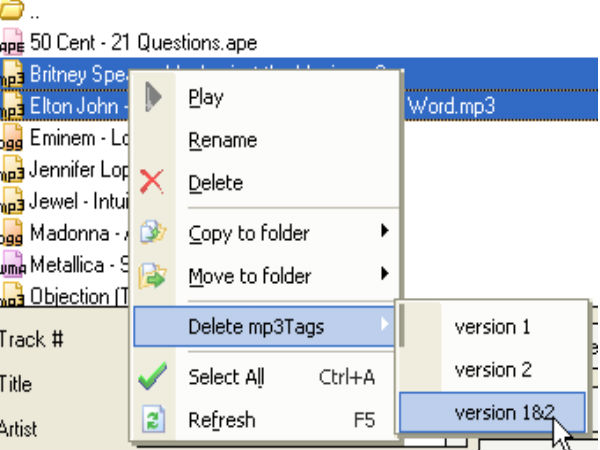The image size is (600, 450).
Task: Expand the Move to folder submenu arrow
Action: [384, 276]
